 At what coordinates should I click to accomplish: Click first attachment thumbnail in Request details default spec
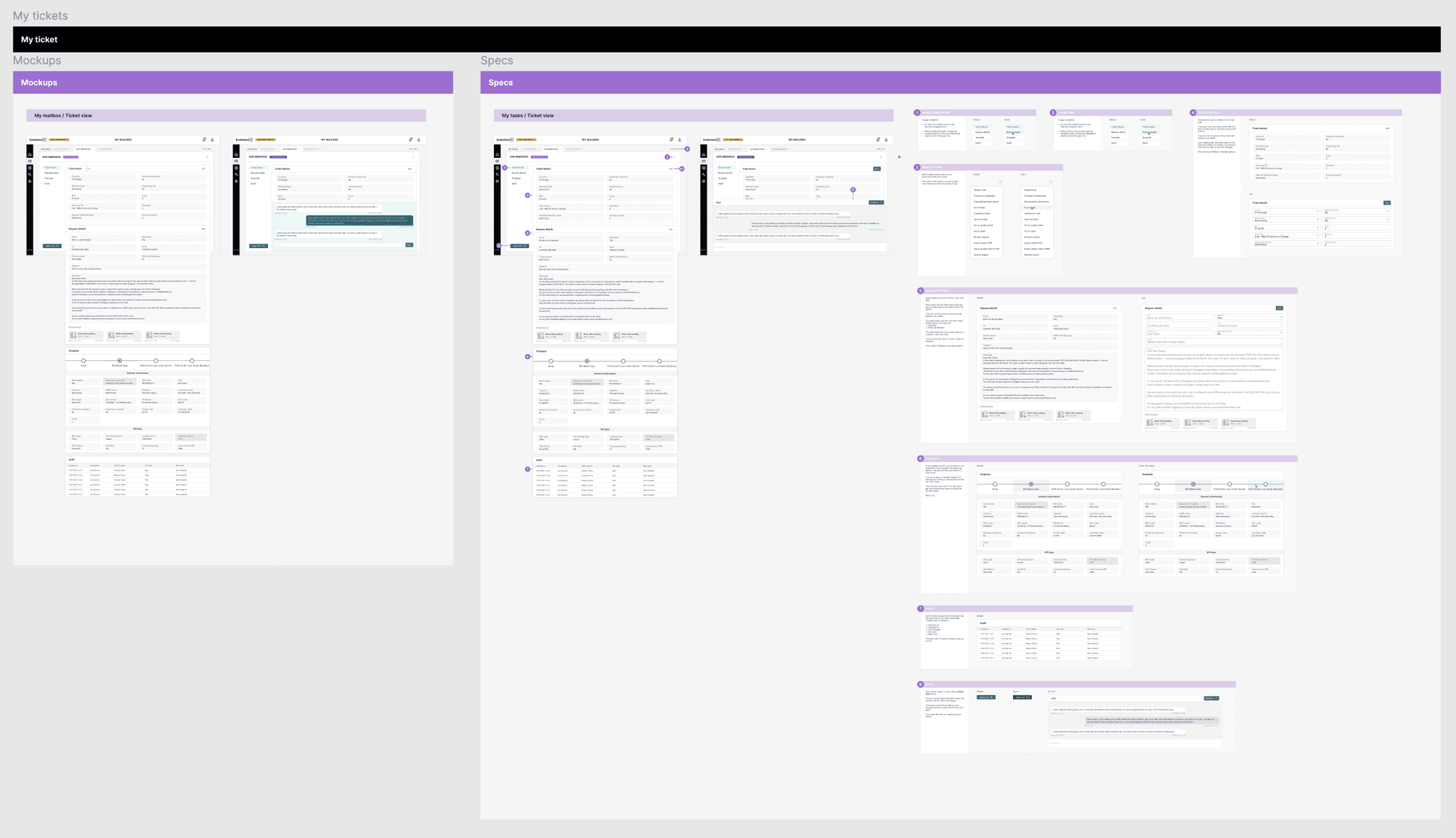tap(985, 414)
